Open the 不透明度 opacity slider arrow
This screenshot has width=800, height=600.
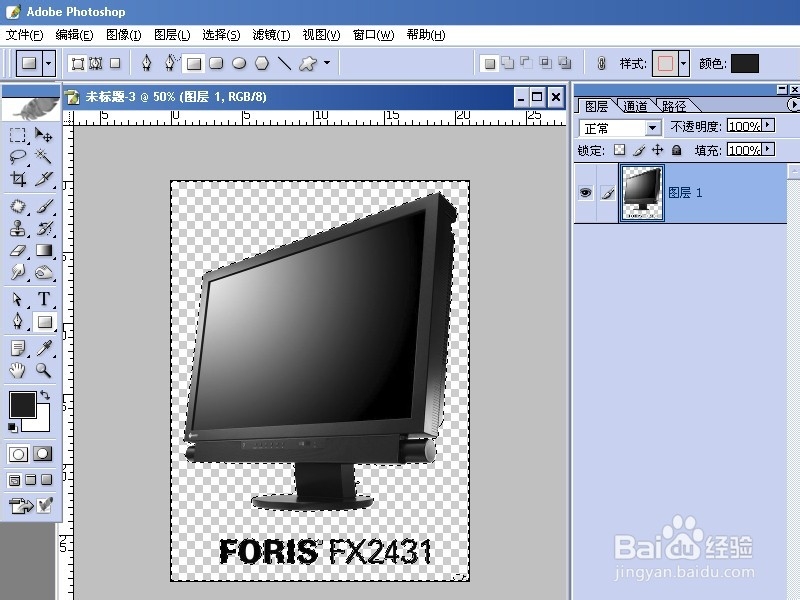pos(766,128)
